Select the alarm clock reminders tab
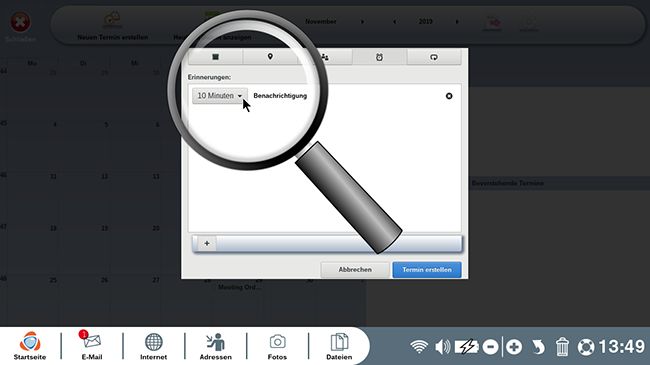Viewport: 650px width, 365px height. coord(379,57)
